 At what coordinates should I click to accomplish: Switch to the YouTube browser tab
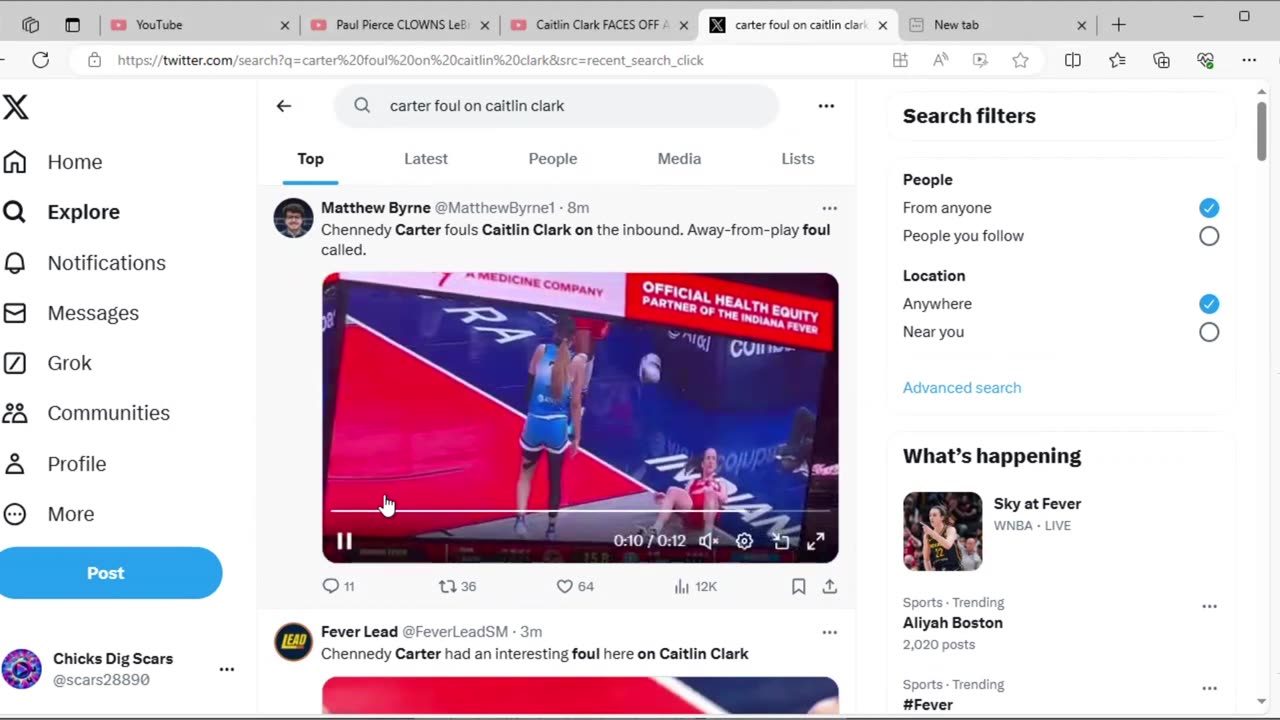(199, 25)
